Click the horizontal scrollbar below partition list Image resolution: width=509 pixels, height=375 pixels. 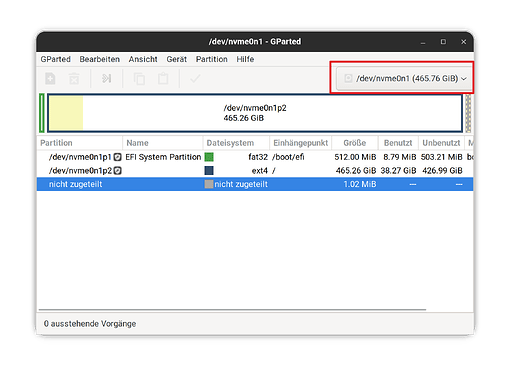pyautogui.click(x=232, y=310)
